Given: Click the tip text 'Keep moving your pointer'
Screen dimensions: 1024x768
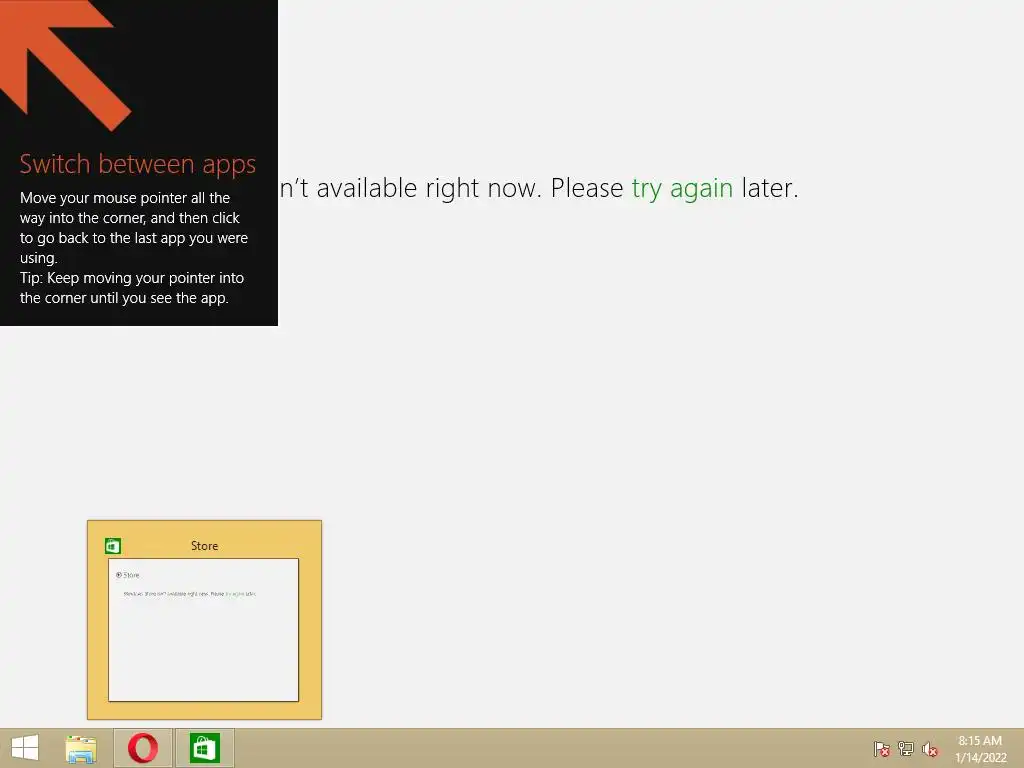Looking at the screenshot, I should (x=122, y=278).
